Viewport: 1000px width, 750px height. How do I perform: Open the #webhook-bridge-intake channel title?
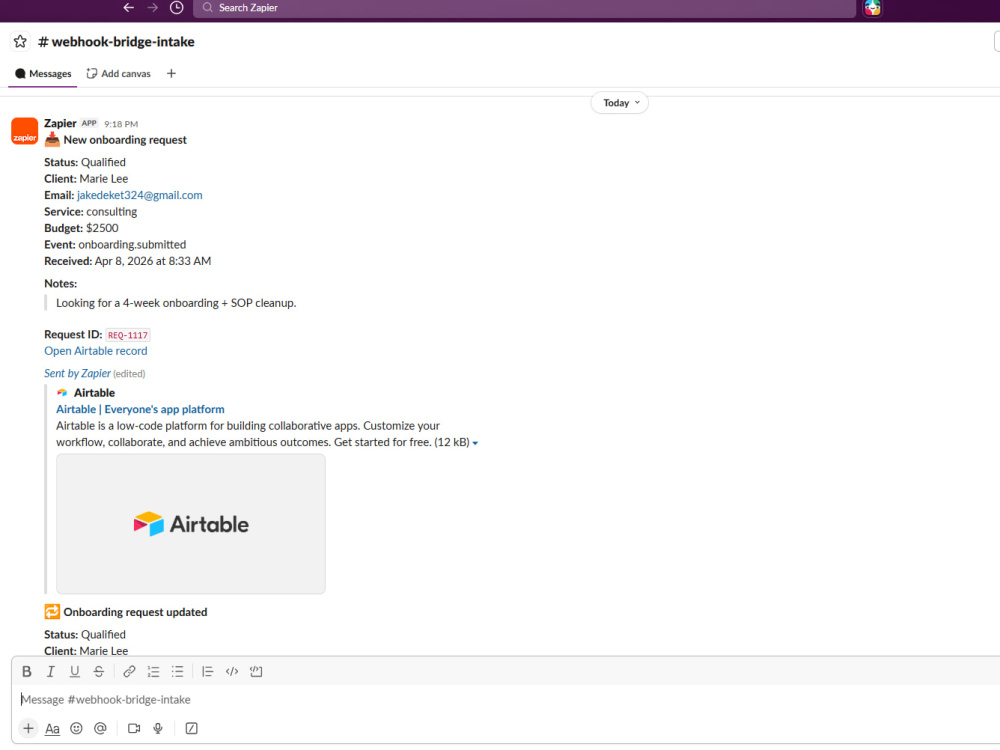pos(116,42)
